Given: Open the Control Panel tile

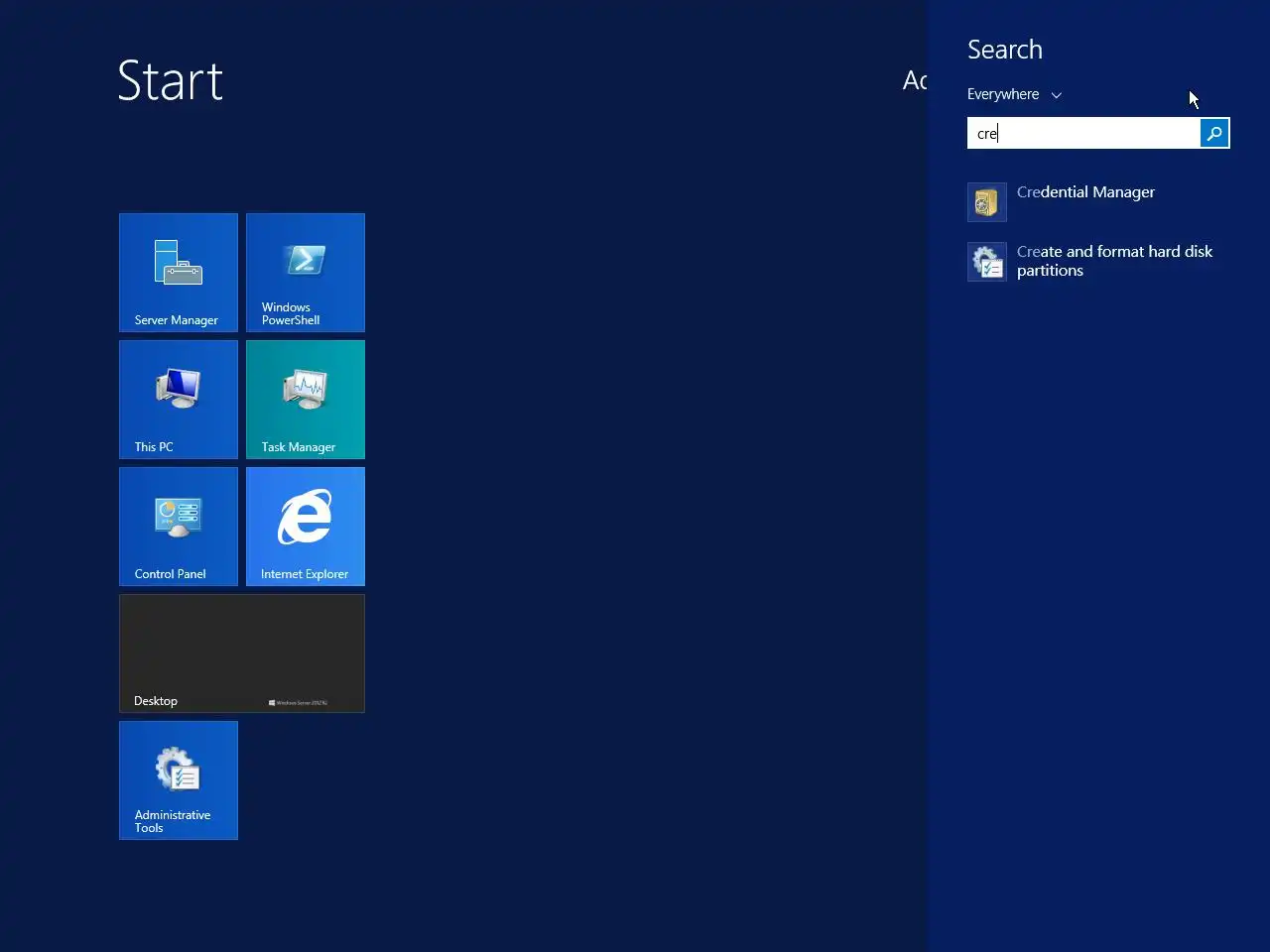Looking at the screenshot, I should click(x=179, y=527).
